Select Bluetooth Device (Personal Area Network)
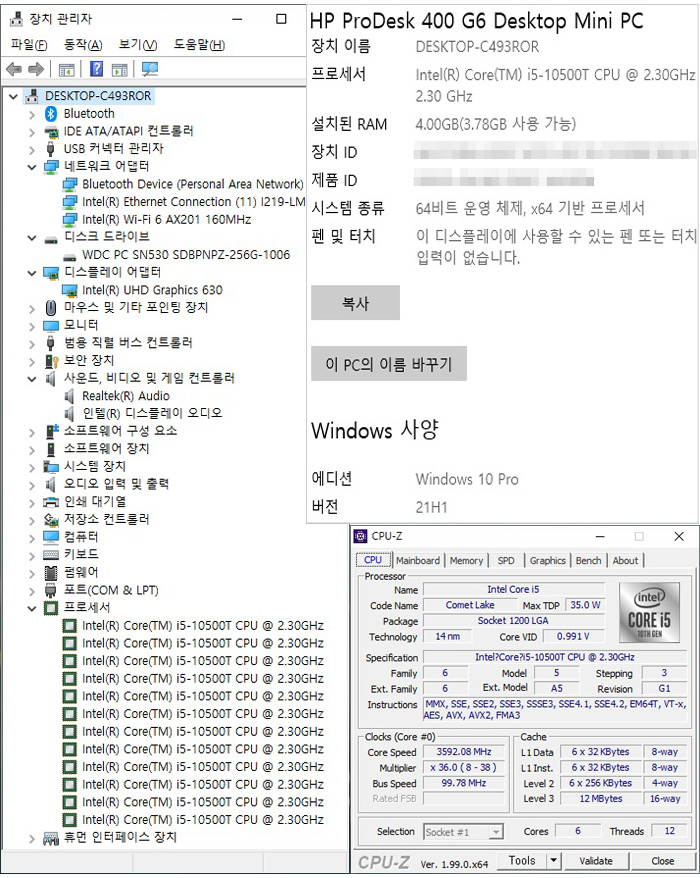The height and width of the screenshot is (878, 700). [193, 184]
